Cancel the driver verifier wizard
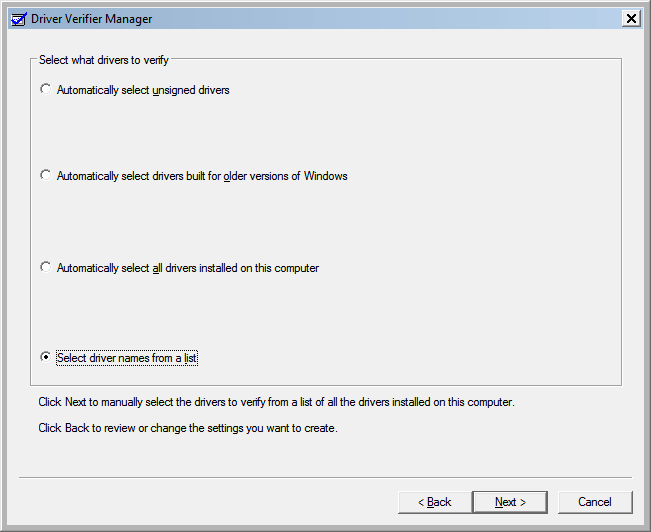Image resolution: width=651 pixels, height=532 pixels. click(x=595, y=502)
